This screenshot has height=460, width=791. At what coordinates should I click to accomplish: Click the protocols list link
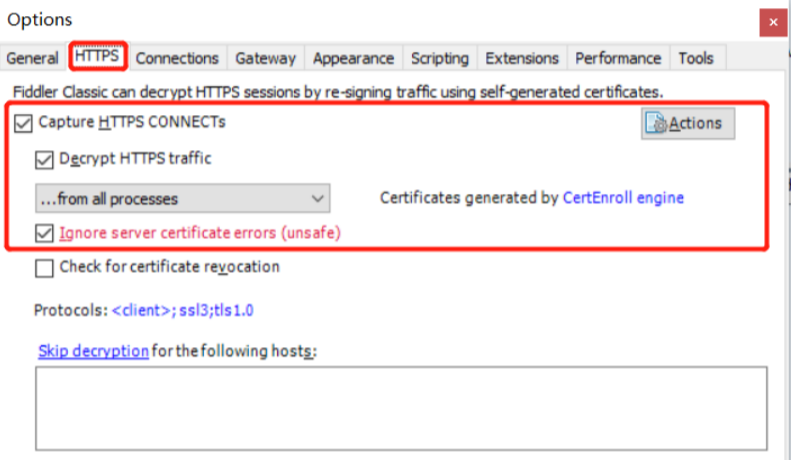click(183, 310)
